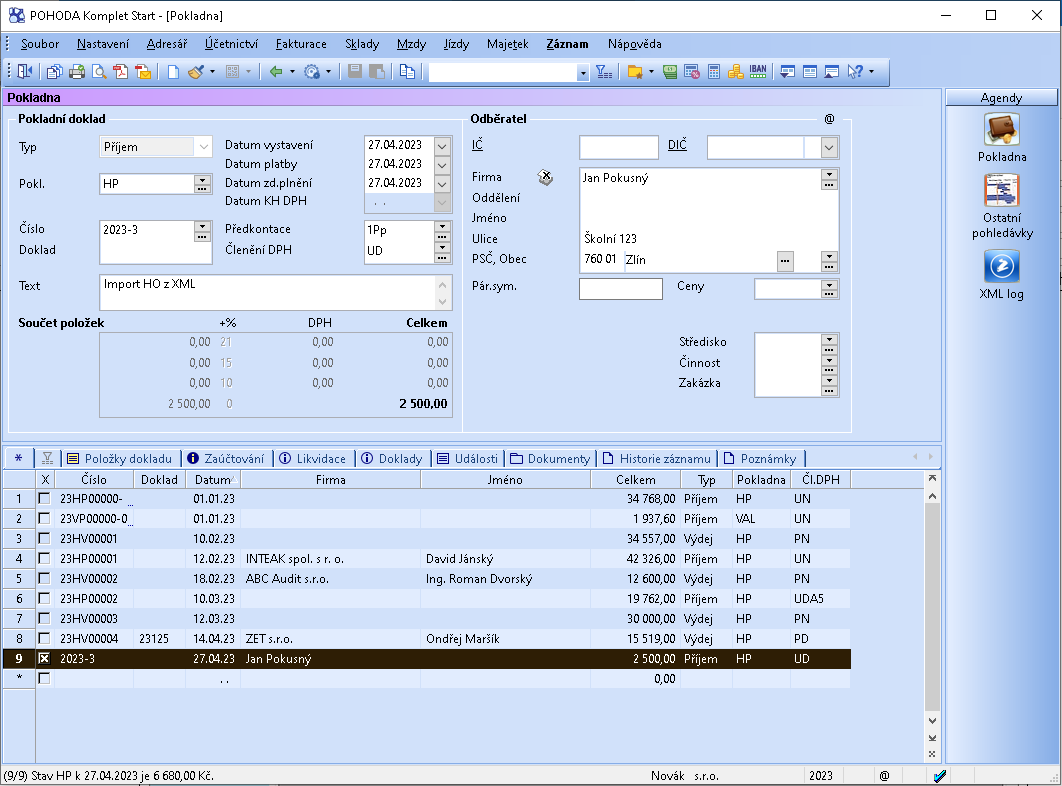The height and width of the screenshot is (786, 1062).
Task: Sort table by Celkem column header
Action: (x=635, y=480)
